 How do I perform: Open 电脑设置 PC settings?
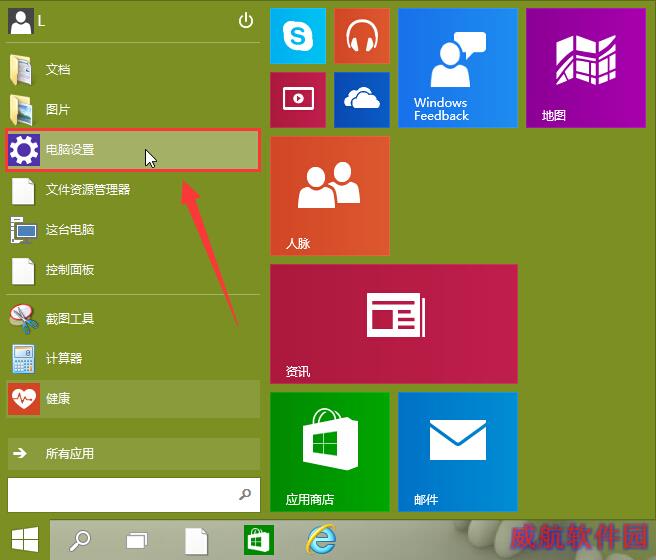point(133,150)
